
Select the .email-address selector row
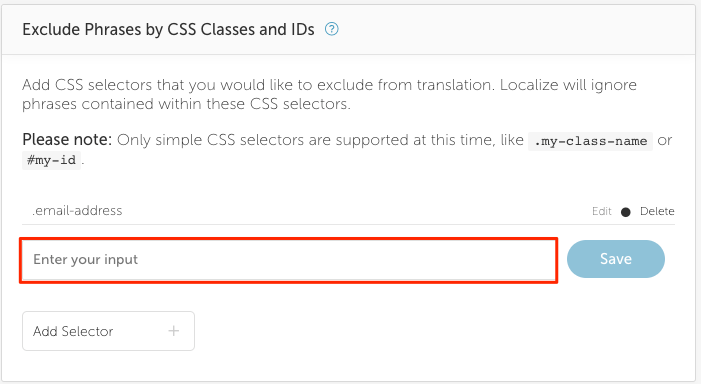pos(348,211)
